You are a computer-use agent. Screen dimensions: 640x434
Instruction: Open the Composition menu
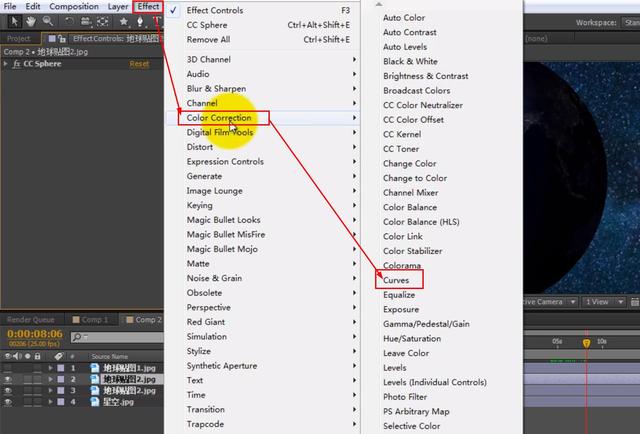pos(74,7)
